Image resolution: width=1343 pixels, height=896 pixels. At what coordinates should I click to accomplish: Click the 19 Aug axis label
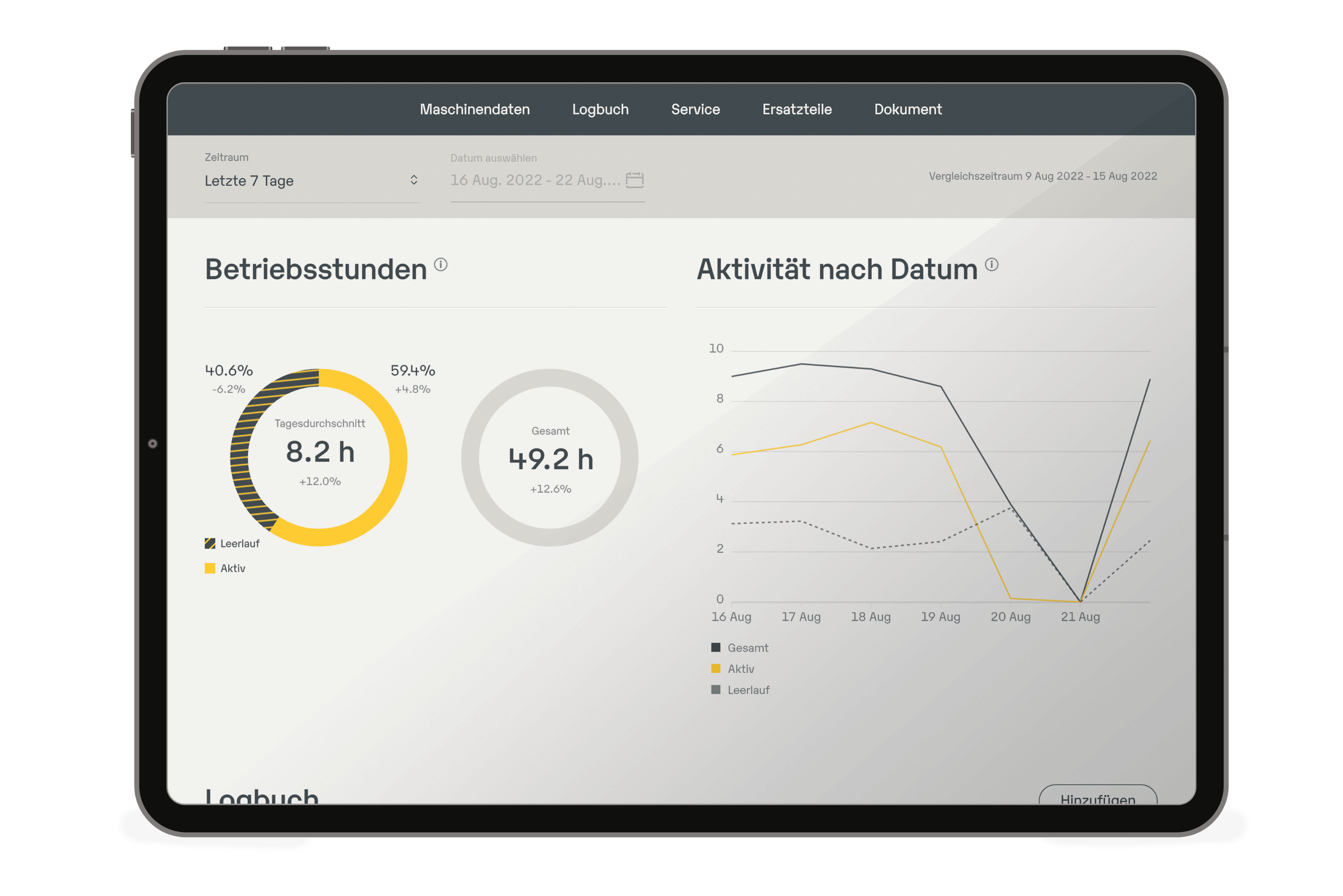940,616
